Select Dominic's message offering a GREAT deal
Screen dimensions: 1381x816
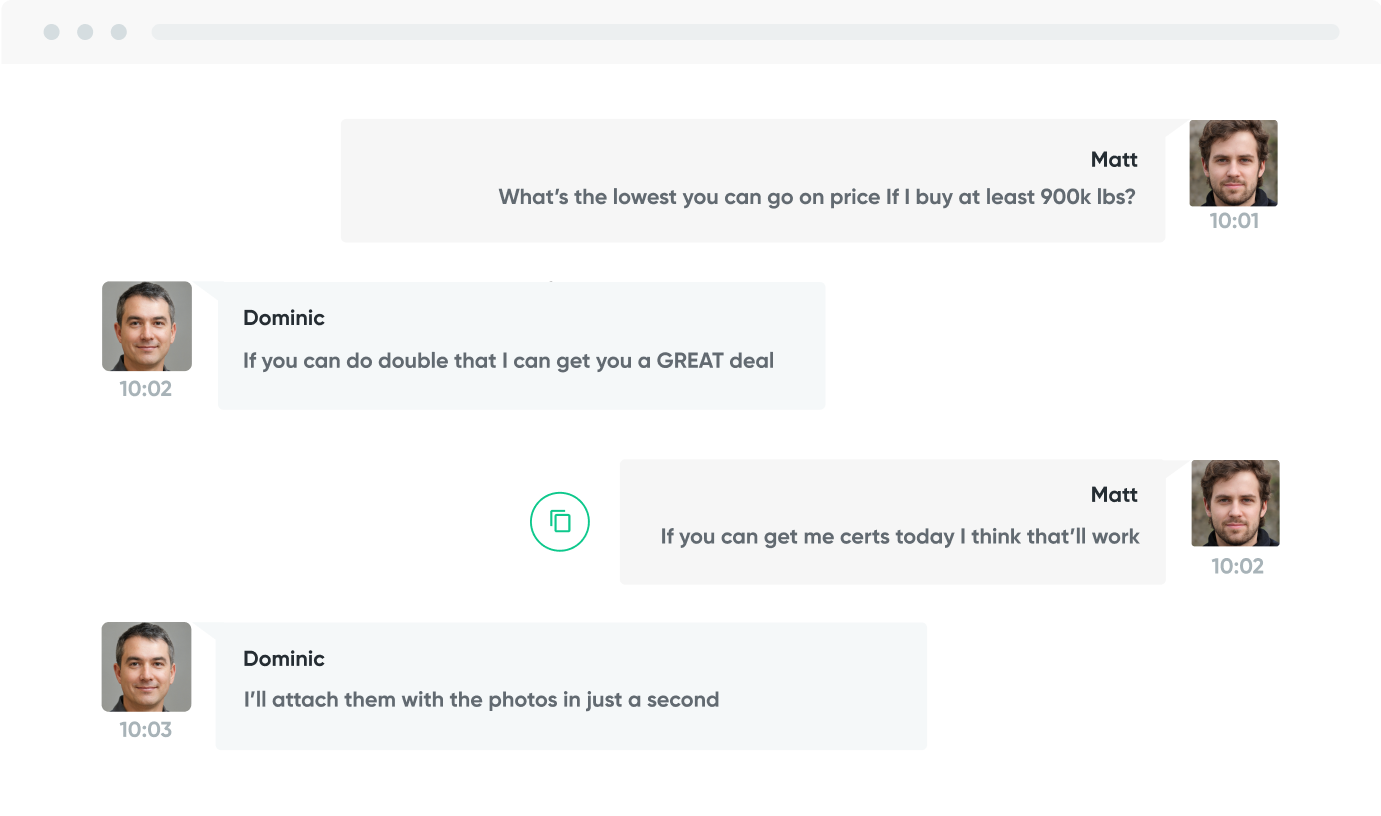point(508,361)
